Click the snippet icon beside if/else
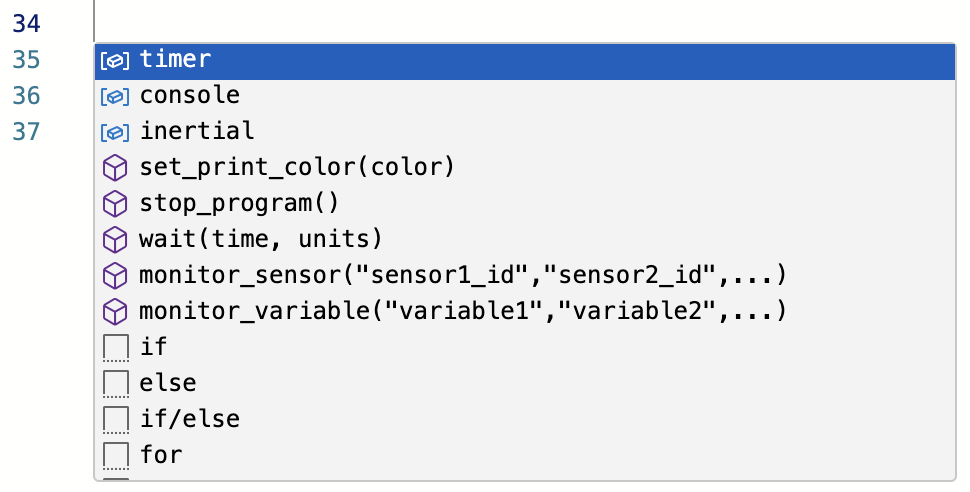970x492 pixels. click(116, 419)
